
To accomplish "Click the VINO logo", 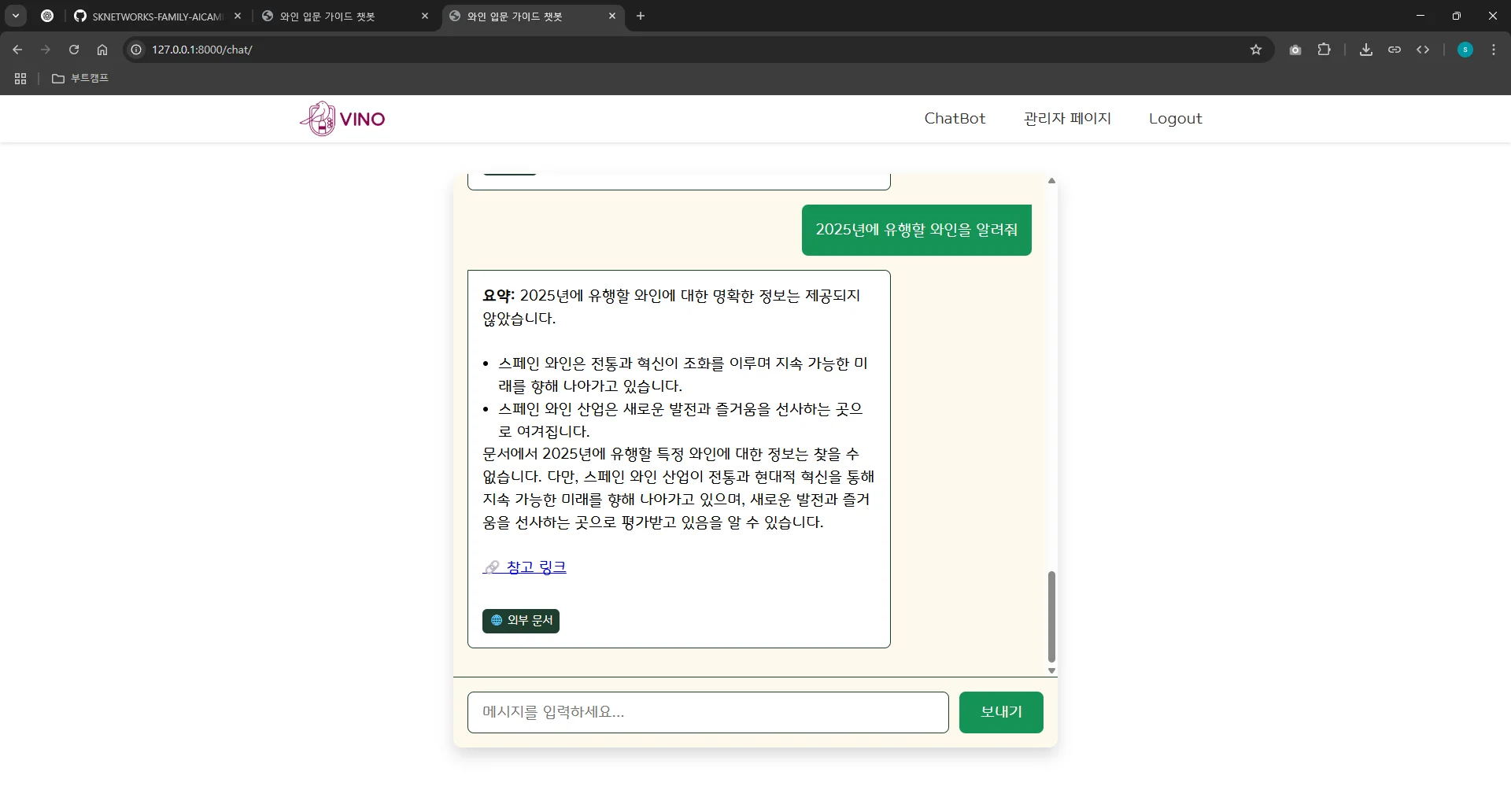I will [x=342, y=119].
